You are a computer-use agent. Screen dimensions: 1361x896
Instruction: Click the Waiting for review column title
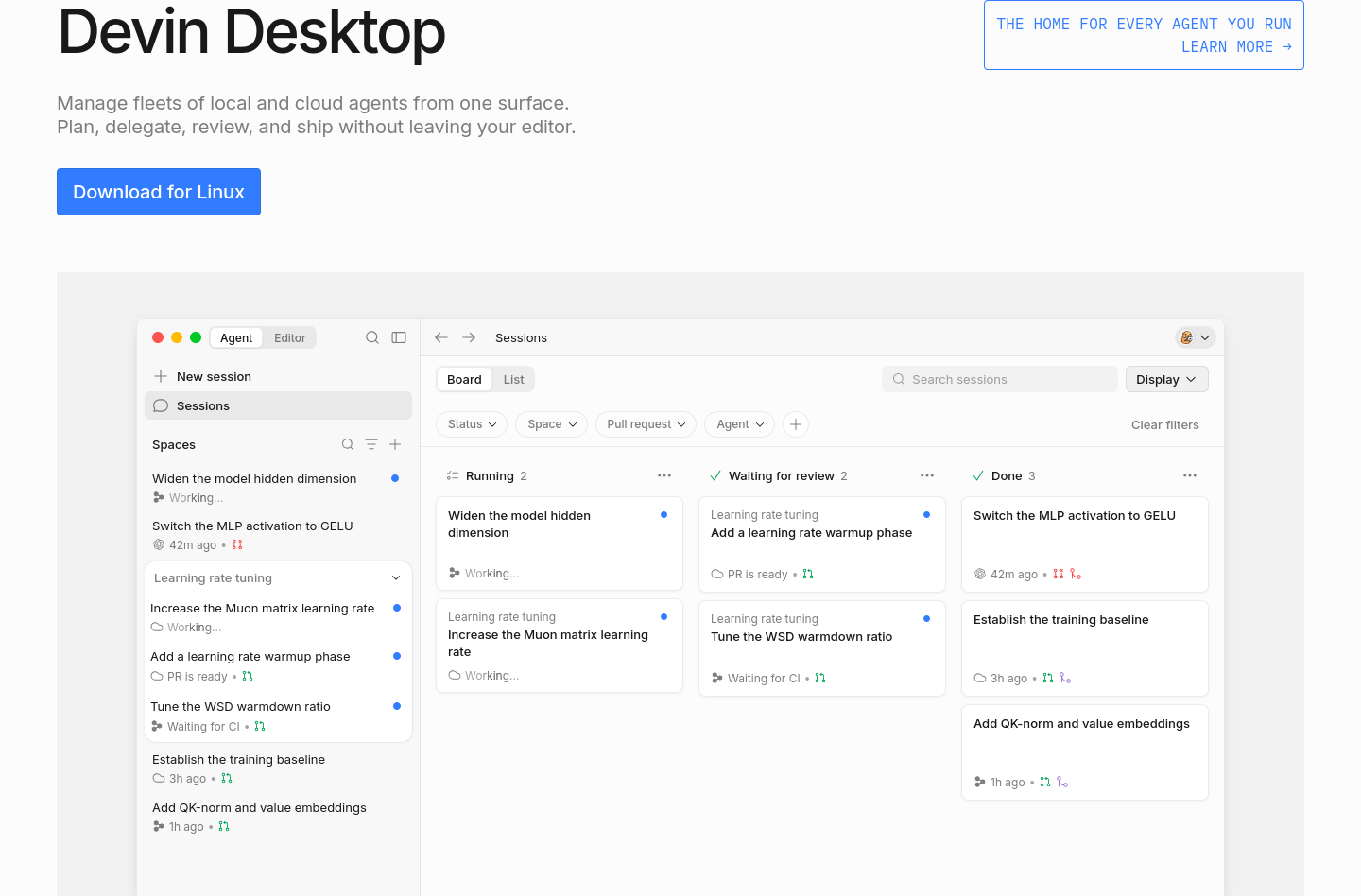781,475
